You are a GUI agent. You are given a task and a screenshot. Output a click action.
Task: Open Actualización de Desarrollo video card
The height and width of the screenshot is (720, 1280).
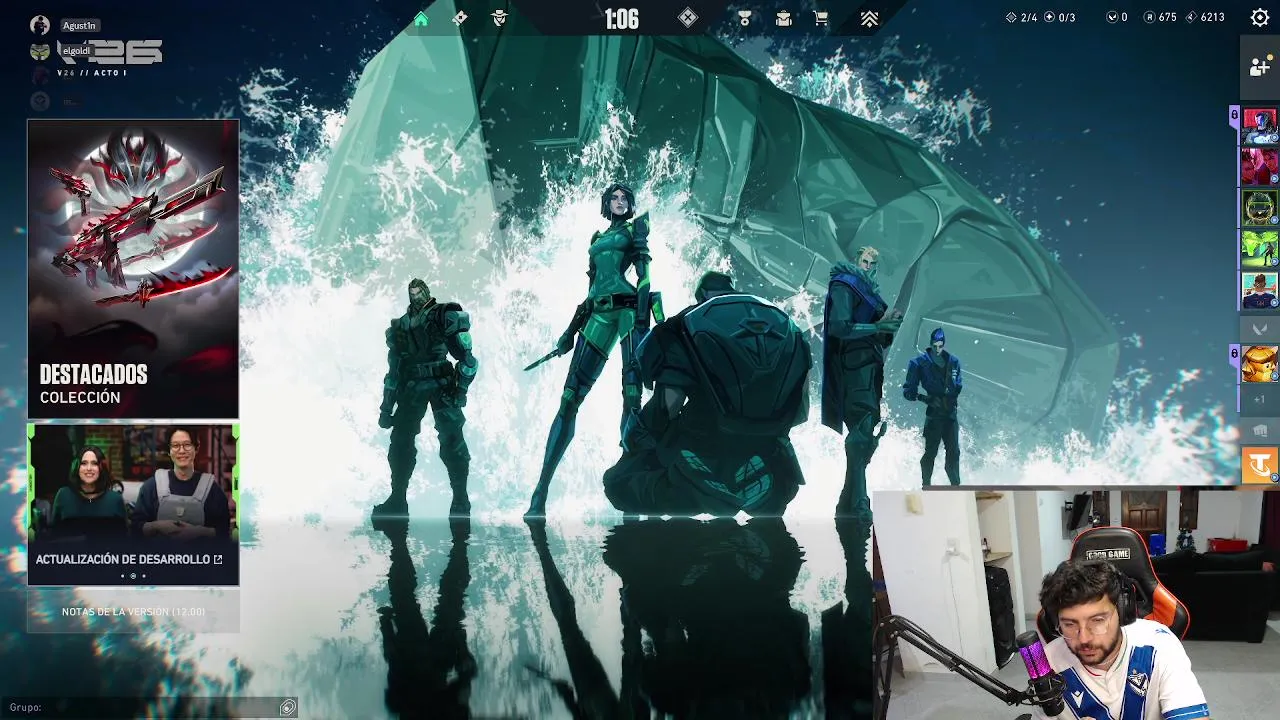[133, 504]
